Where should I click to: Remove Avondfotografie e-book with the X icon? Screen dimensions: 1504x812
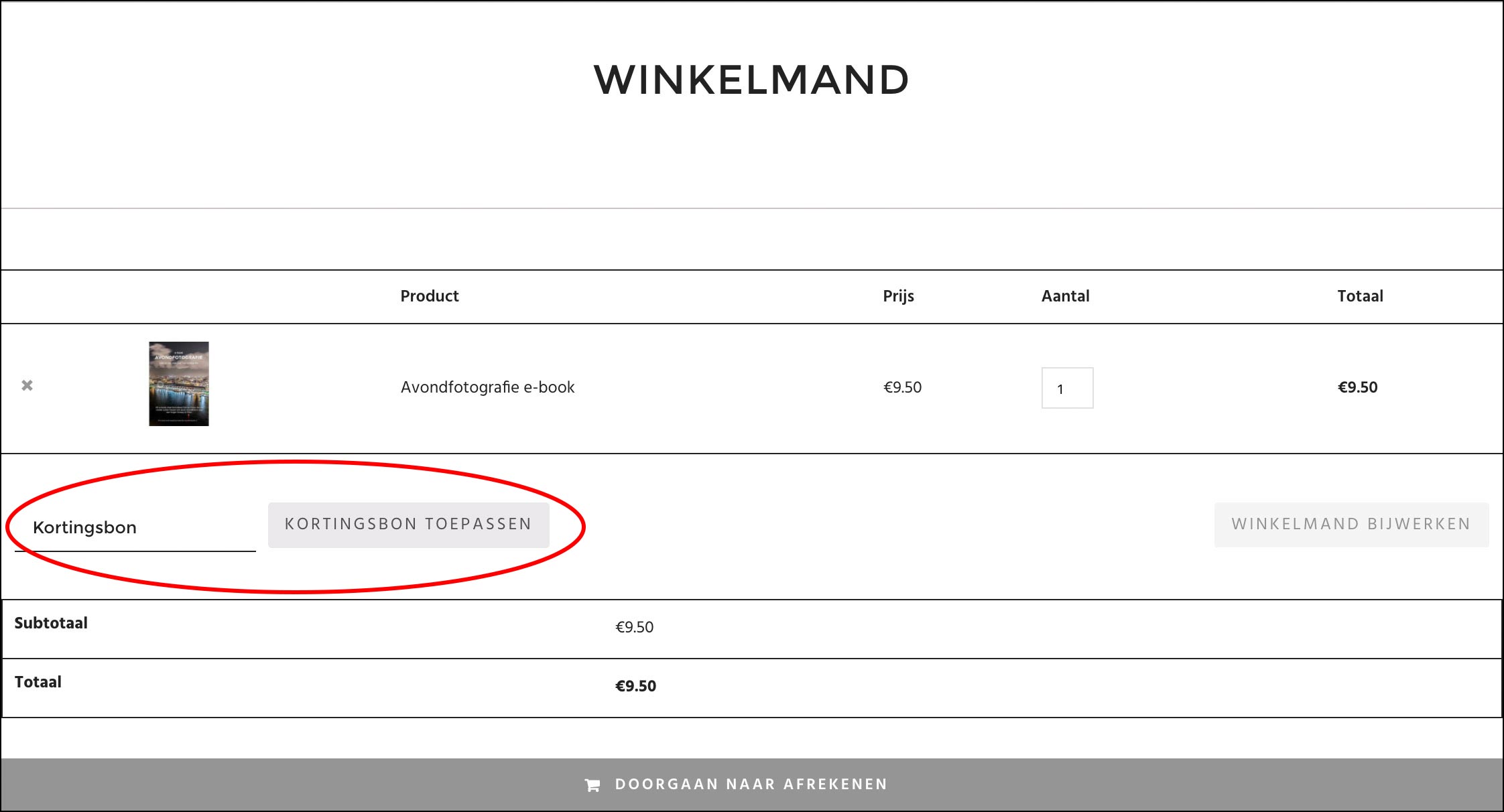pyautogui.click(x=27, y=385)
